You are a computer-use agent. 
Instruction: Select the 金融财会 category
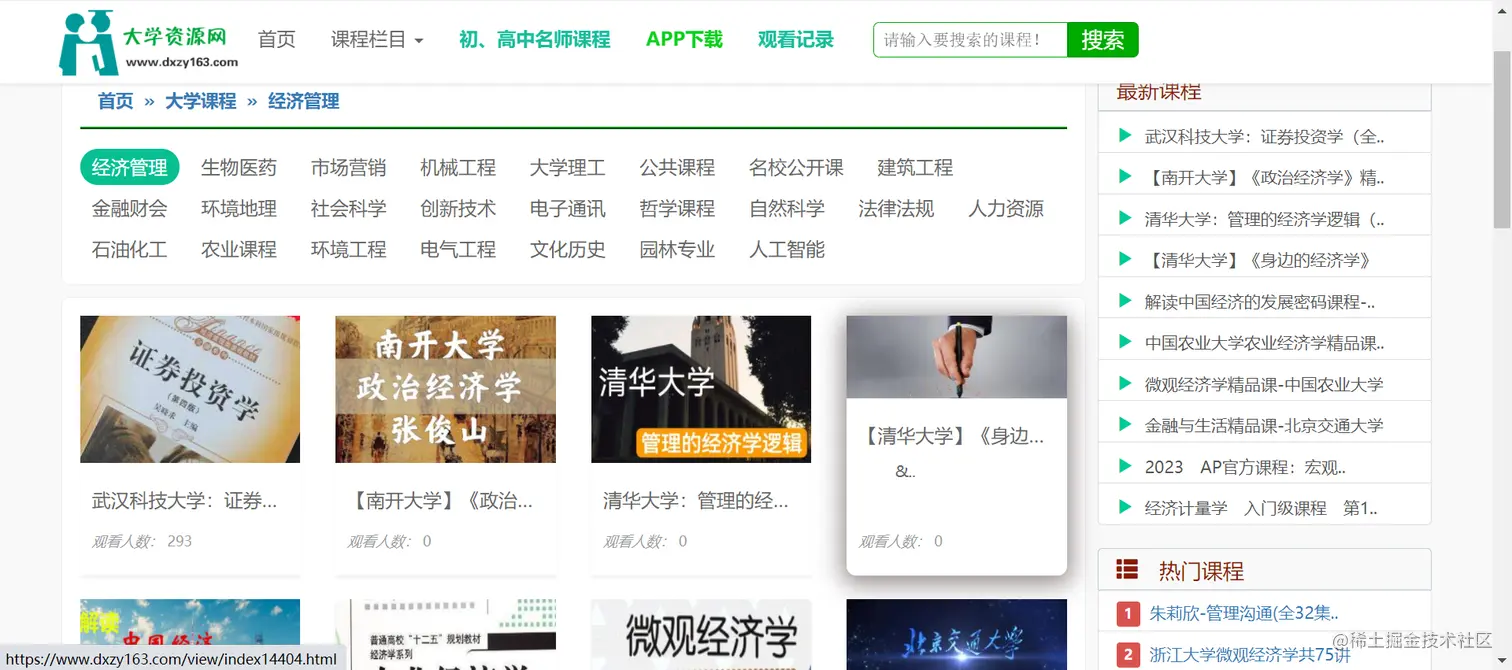pos(130,208)
